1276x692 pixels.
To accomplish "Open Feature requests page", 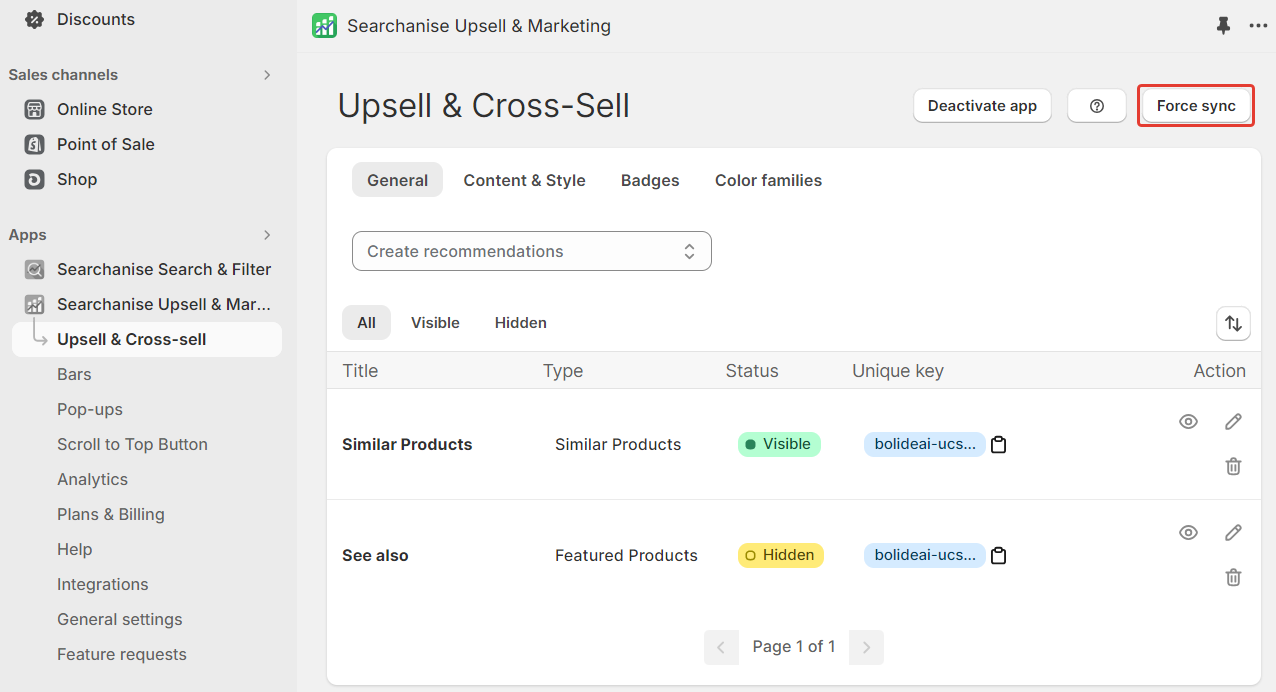I will pos(122,654).
